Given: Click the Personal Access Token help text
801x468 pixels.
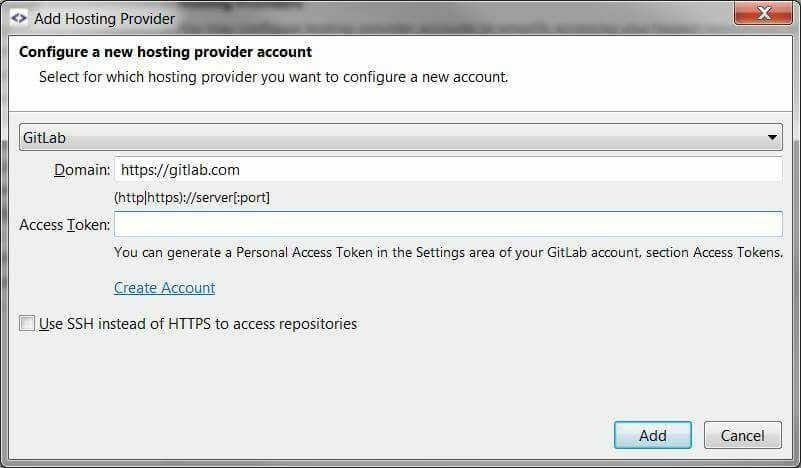Looking at the screenshot, I should tap(449, 252).
